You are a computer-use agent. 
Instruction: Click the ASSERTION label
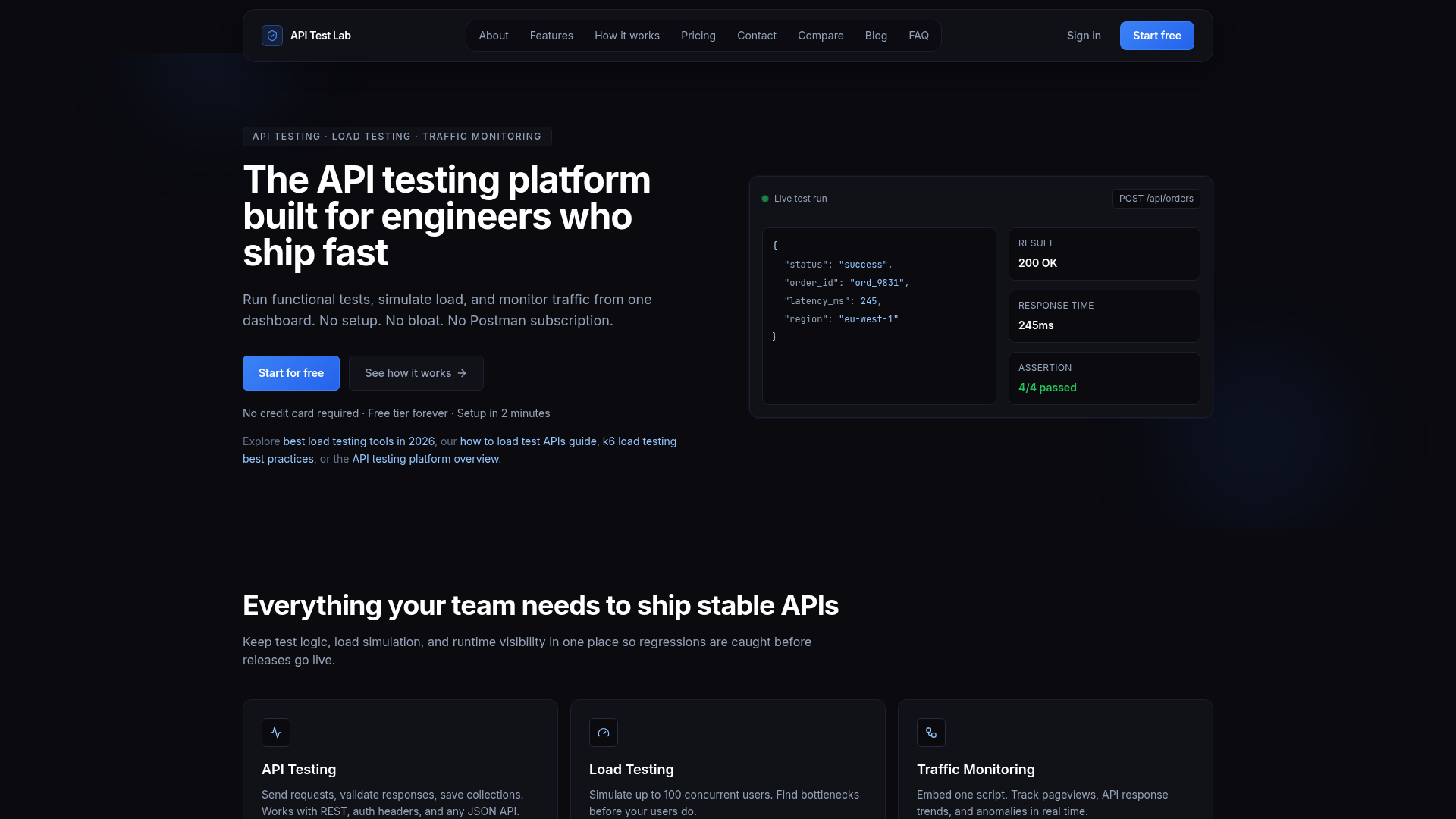point(1045,368)
